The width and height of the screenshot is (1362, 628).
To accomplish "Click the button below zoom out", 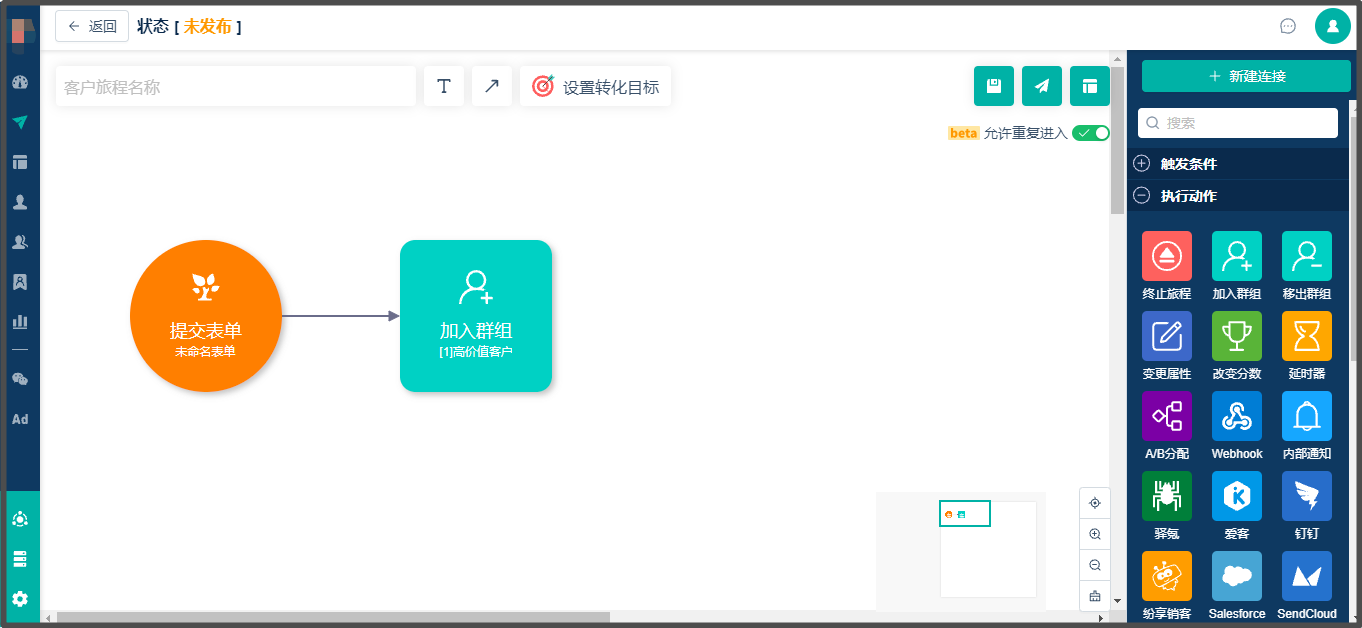I will (x=1095, y=596).
